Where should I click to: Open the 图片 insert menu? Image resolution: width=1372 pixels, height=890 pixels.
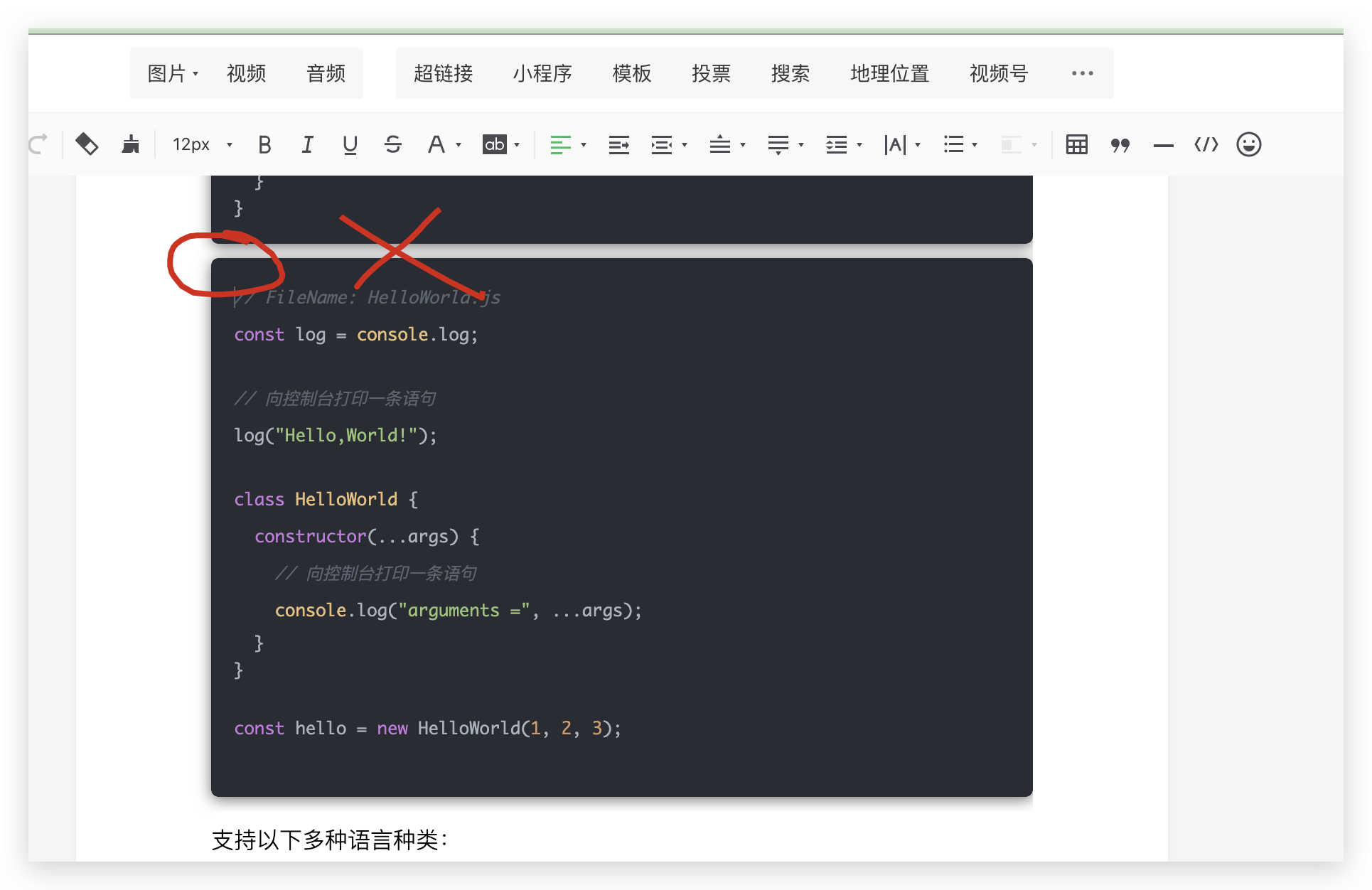(x=173, y=73)
